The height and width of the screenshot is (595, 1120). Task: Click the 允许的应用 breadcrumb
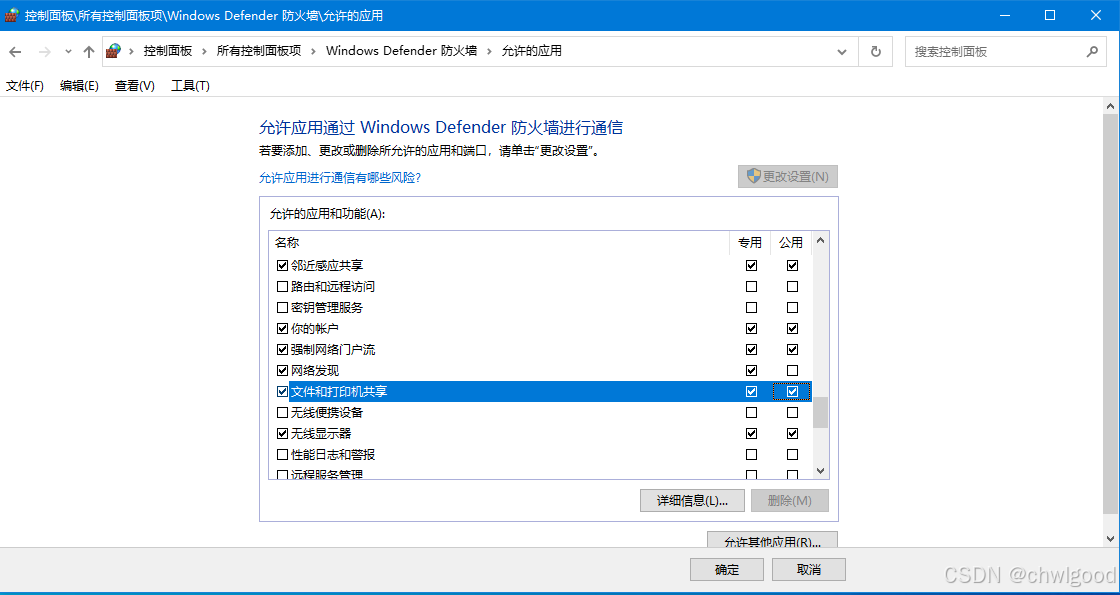(531, 51)
